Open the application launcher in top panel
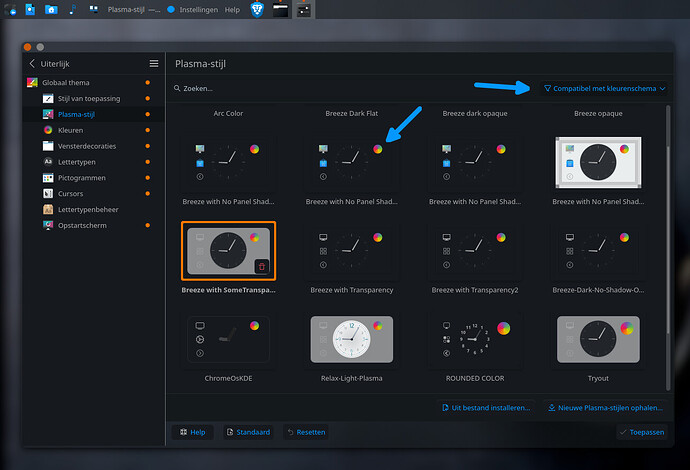Viewport: 690px width, 470px height. [10, 9]
